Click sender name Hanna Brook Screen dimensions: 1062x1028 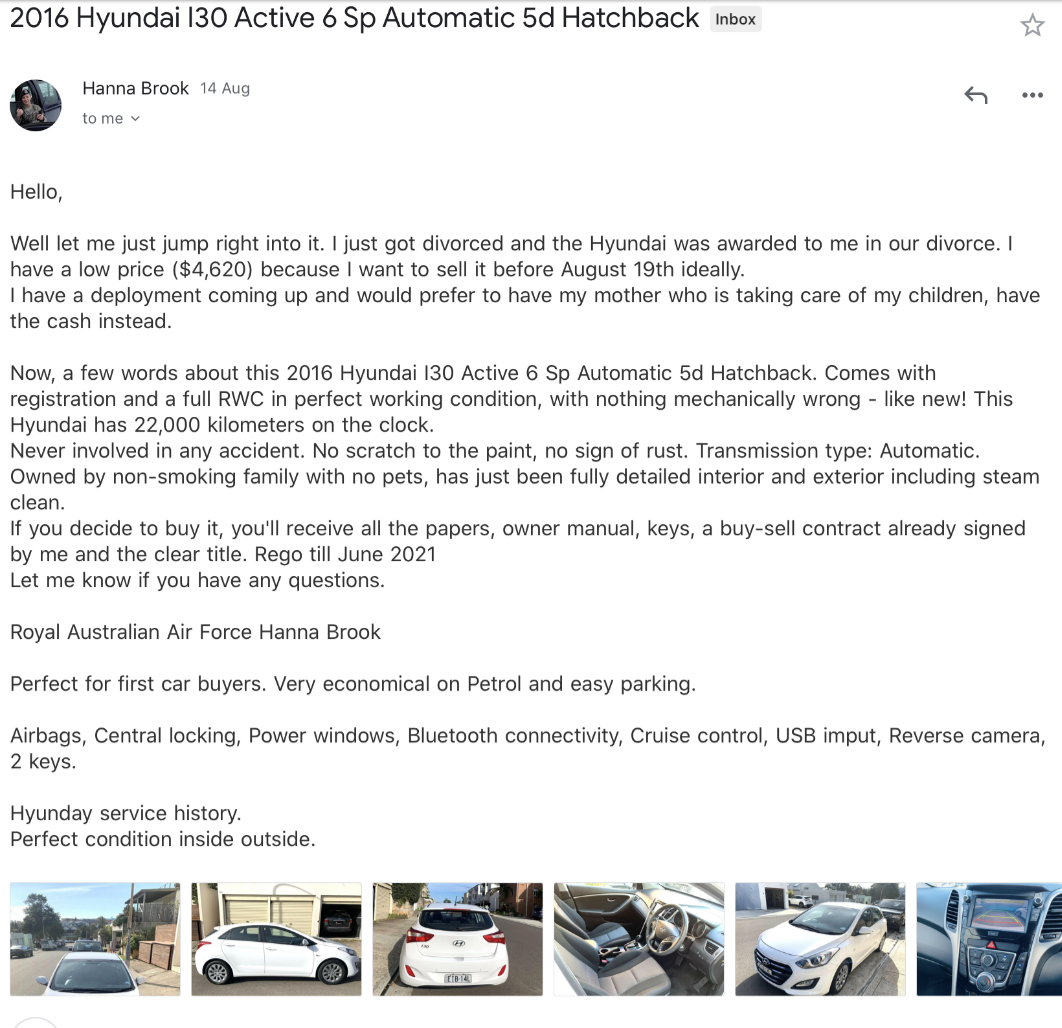point(135,88)
